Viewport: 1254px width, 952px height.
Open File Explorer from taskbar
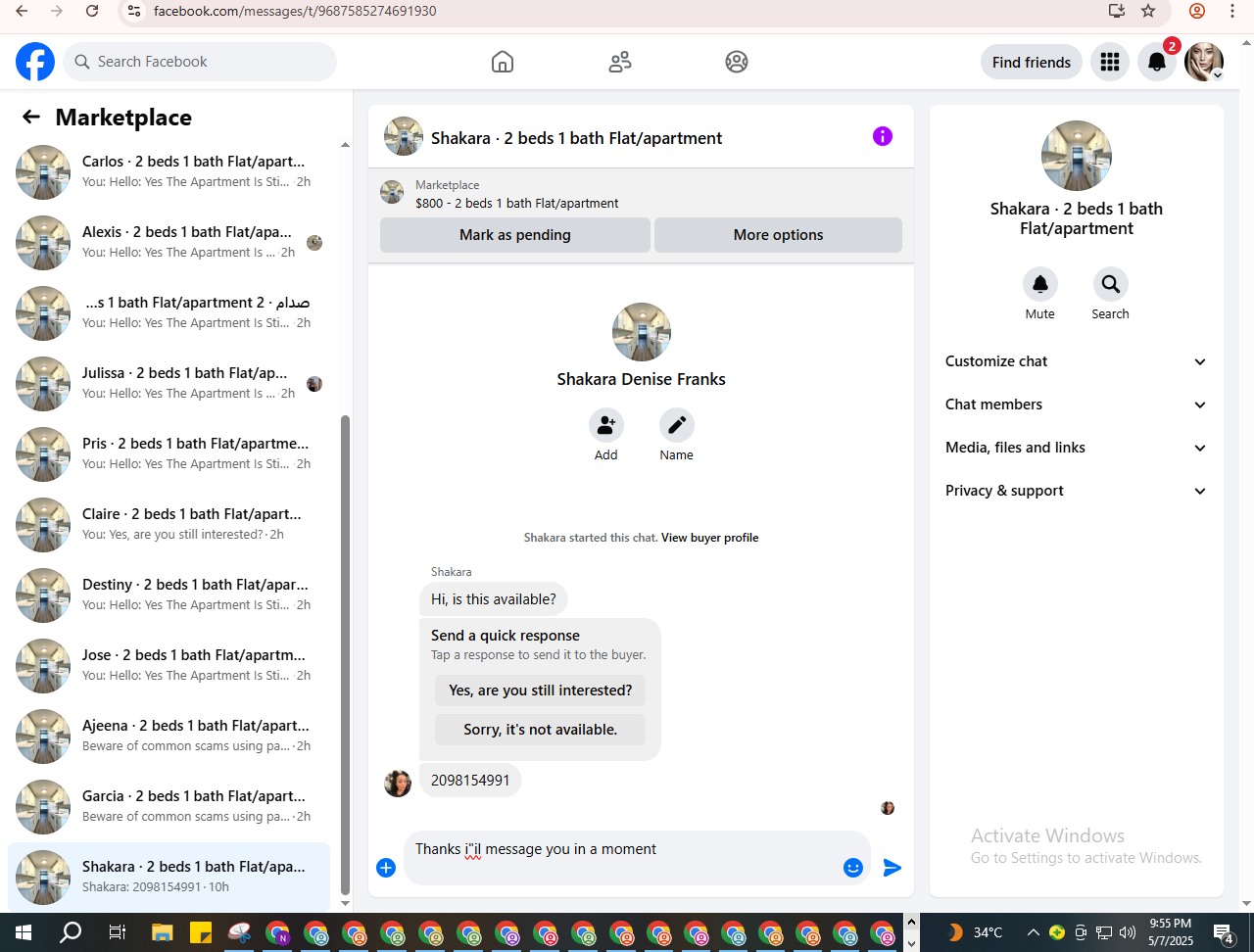click(162, 932)
